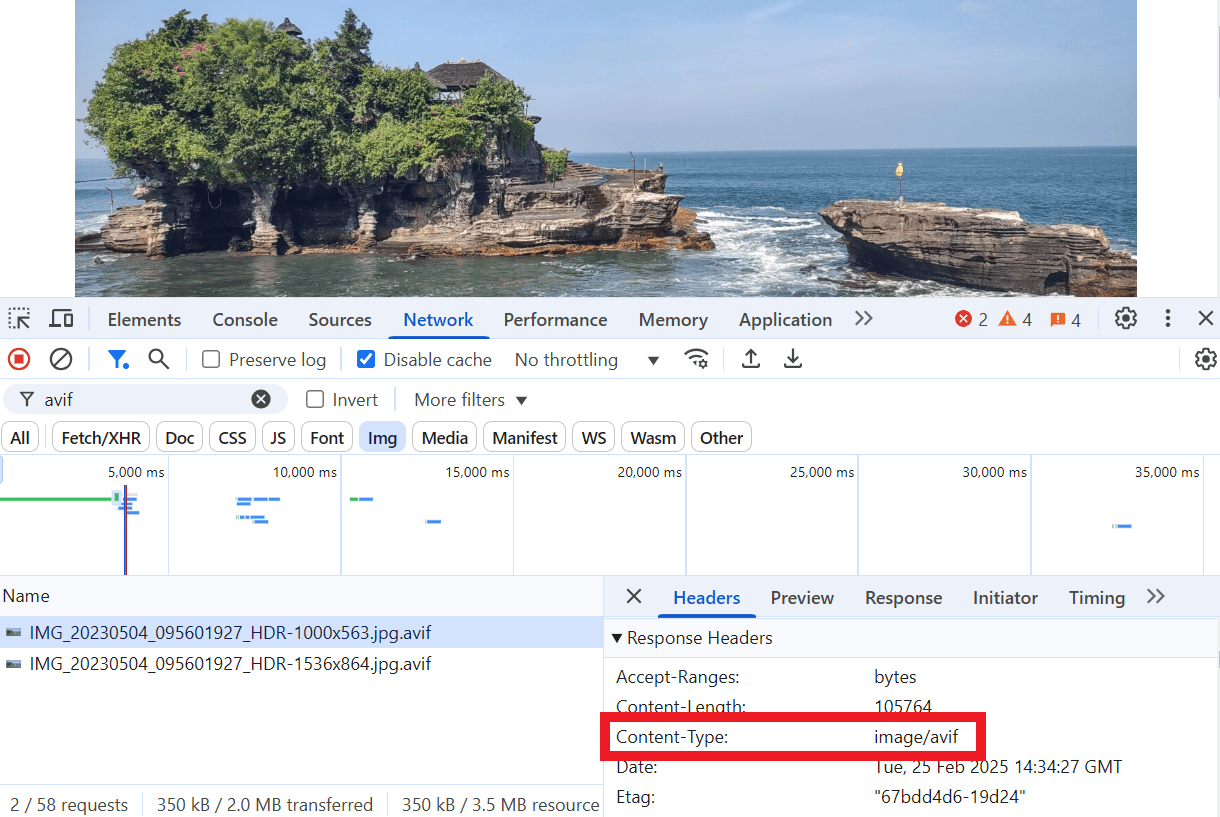Show more DevTools panel tabs
The height and width of the screenshot is (817, 1220).
click(x=864, y=319)
